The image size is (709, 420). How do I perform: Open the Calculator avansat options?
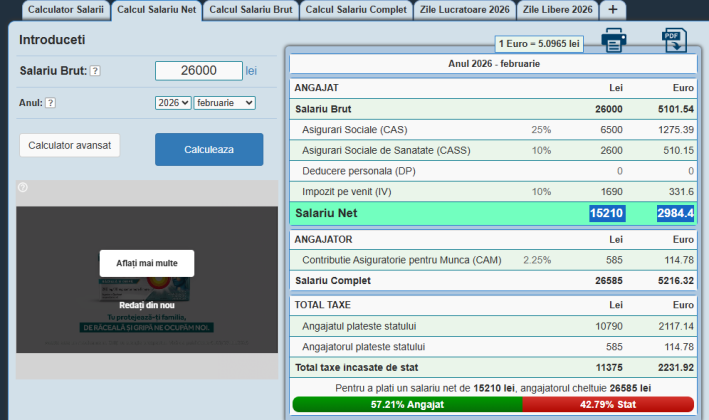[x=69, y=145]
